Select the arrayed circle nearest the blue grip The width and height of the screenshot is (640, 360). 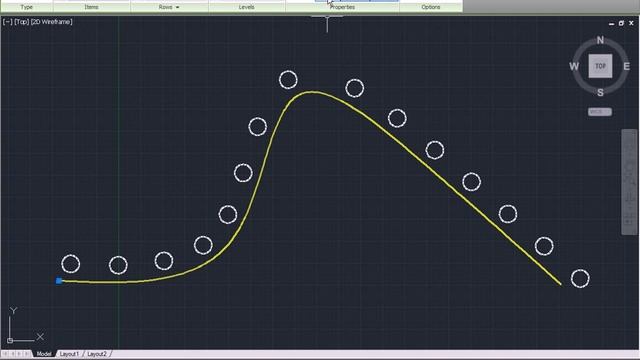tap(71, 264)
